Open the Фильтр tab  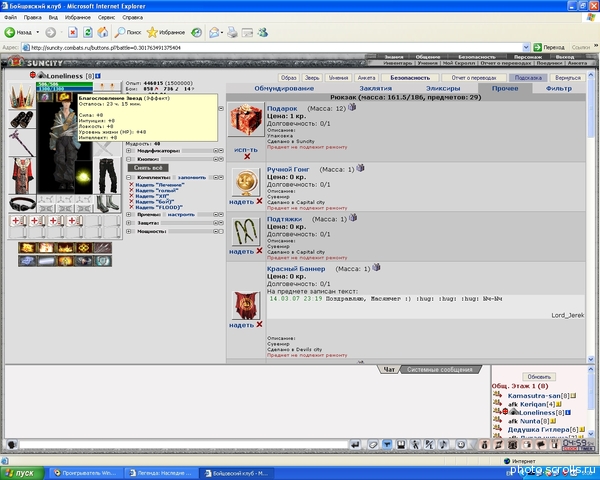coord(559,88)
